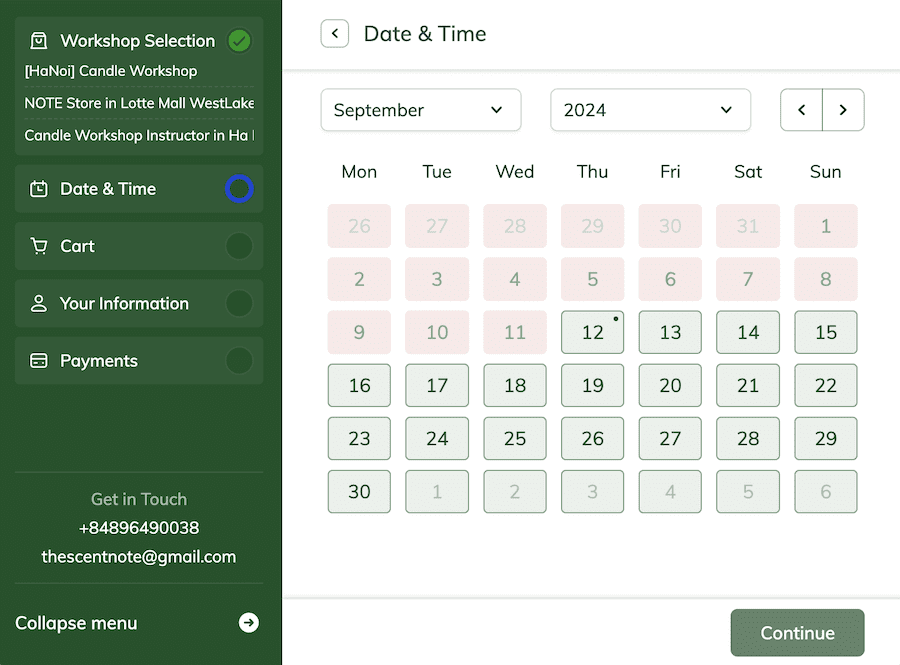Click the credit card Payments icon
This screenshot has width=900, height=665.
39,361
